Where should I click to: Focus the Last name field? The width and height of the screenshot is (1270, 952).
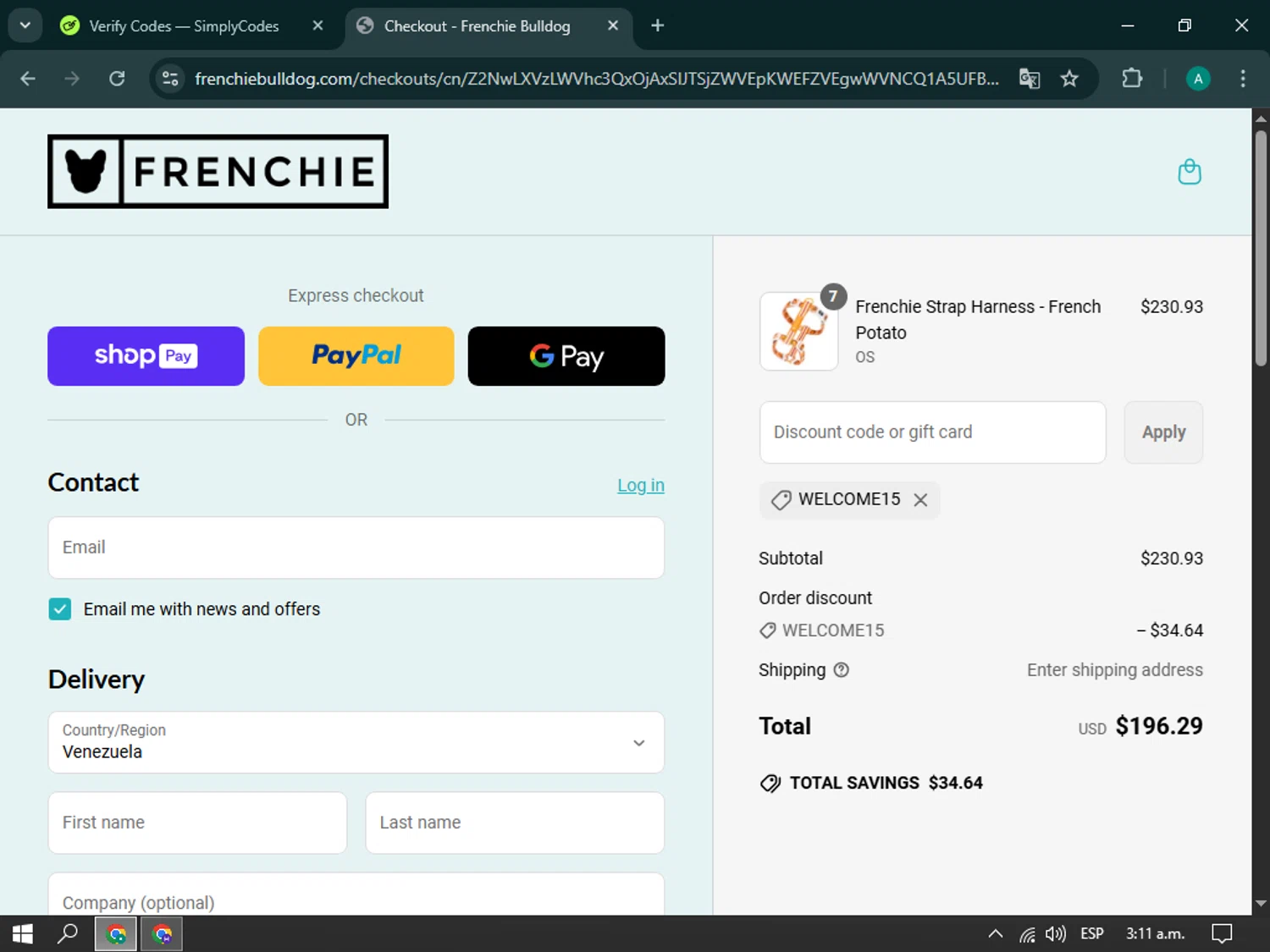coord(515,823)
